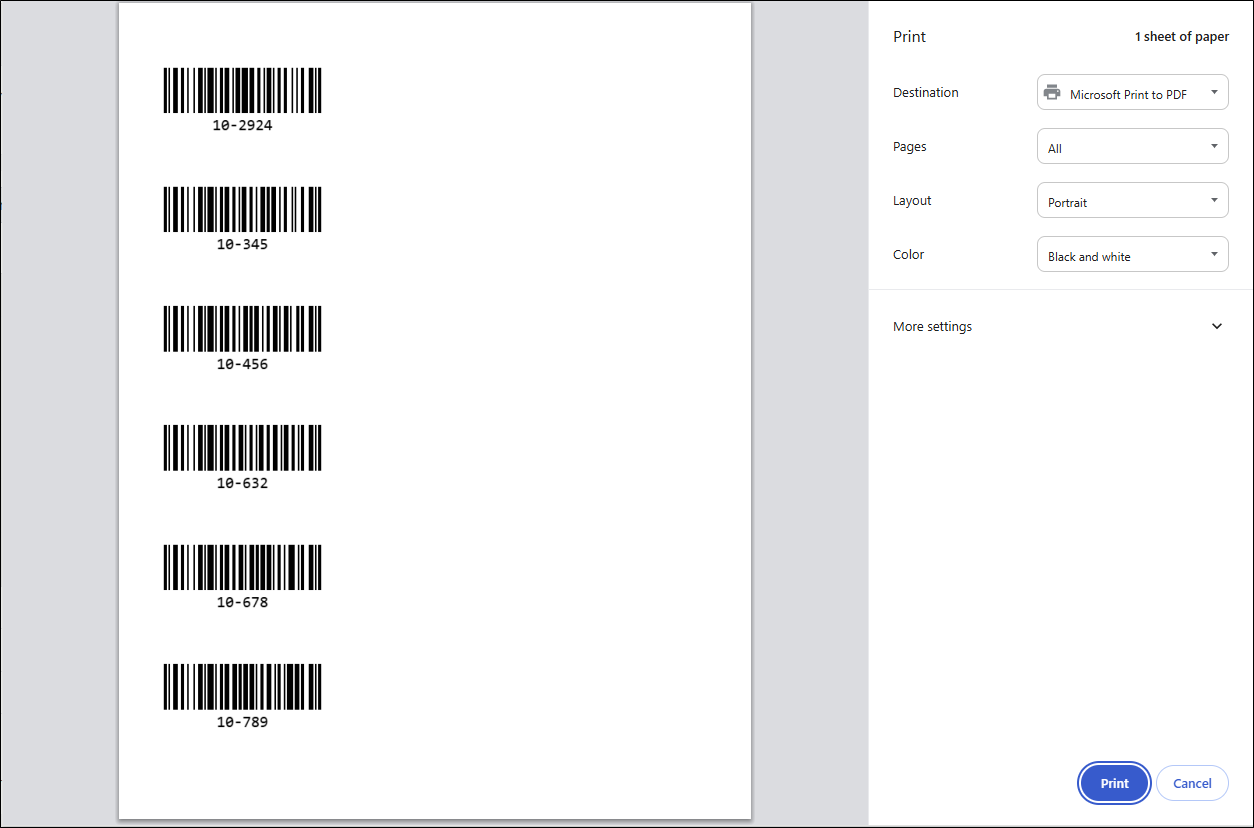This screenshot has height=828, width=1254.
Task: Expand More settings chevron
Action: pyautogui.click(x=1216, y=326)
